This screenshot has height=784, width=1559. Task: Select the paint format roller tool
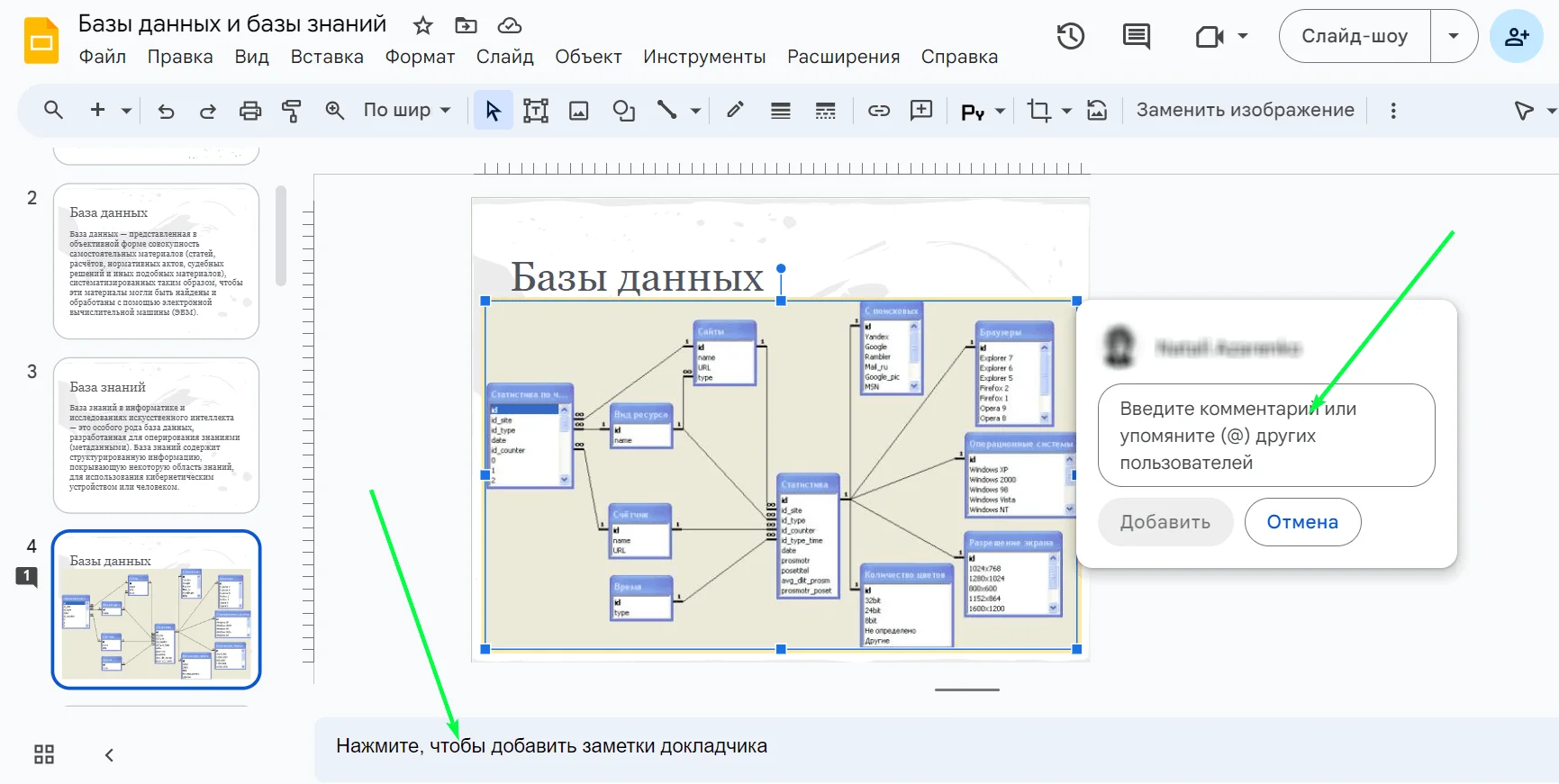[x=291, y=111]
